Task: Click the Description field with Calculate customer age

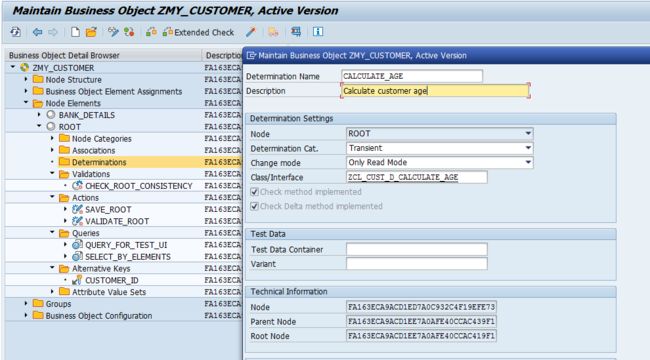Action: pyautogui.click(x=435, y=91)
